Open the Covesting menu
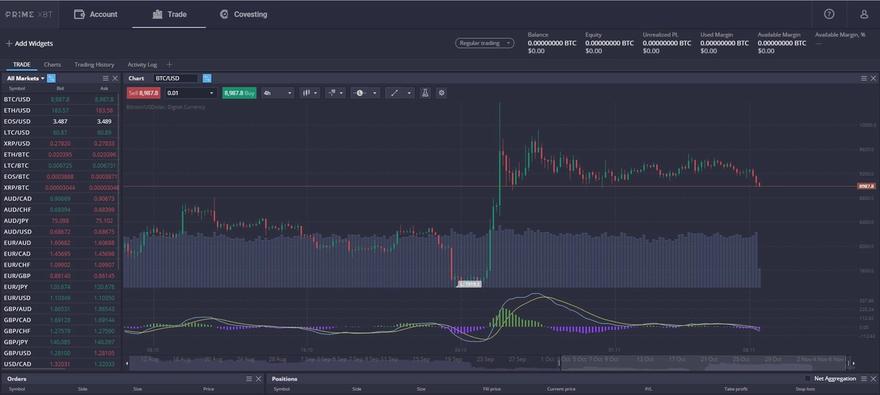Screen dimensions: 880x395 click(244, 15)
